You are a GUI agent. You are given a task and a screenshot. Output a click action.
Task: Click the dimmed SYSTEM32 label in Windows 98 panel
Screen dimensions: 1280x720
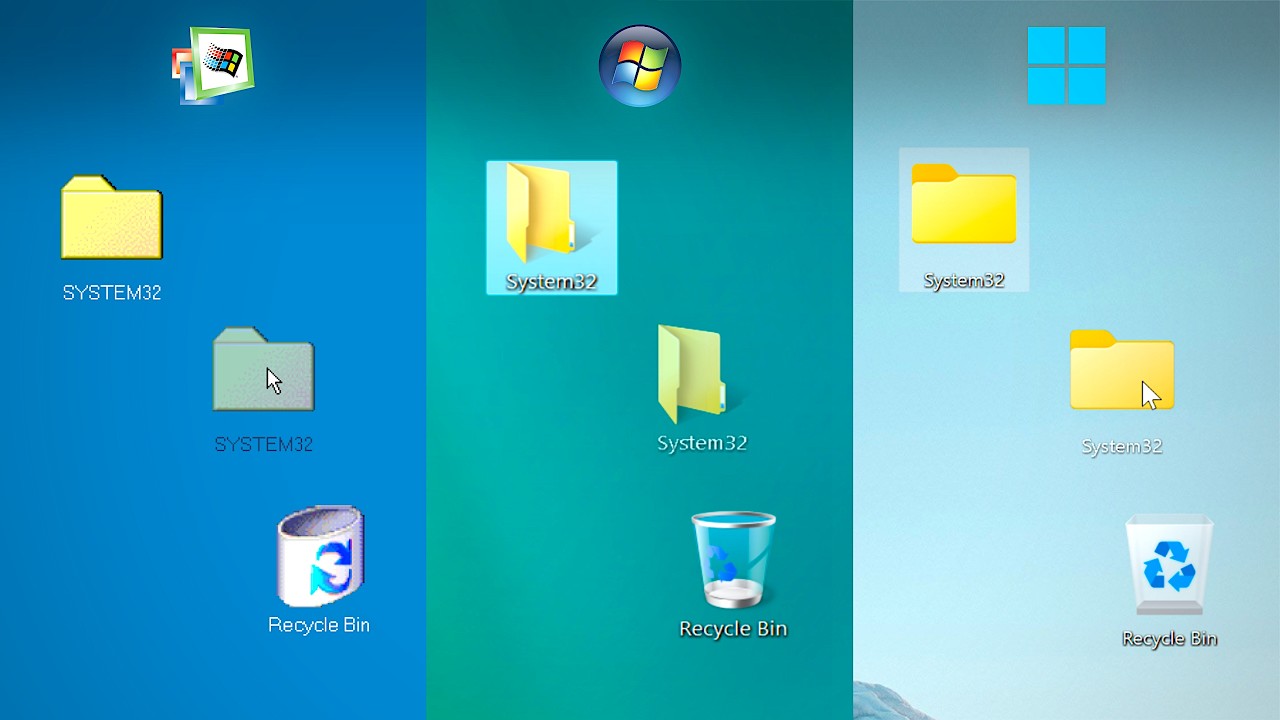[x=264, y=445]
